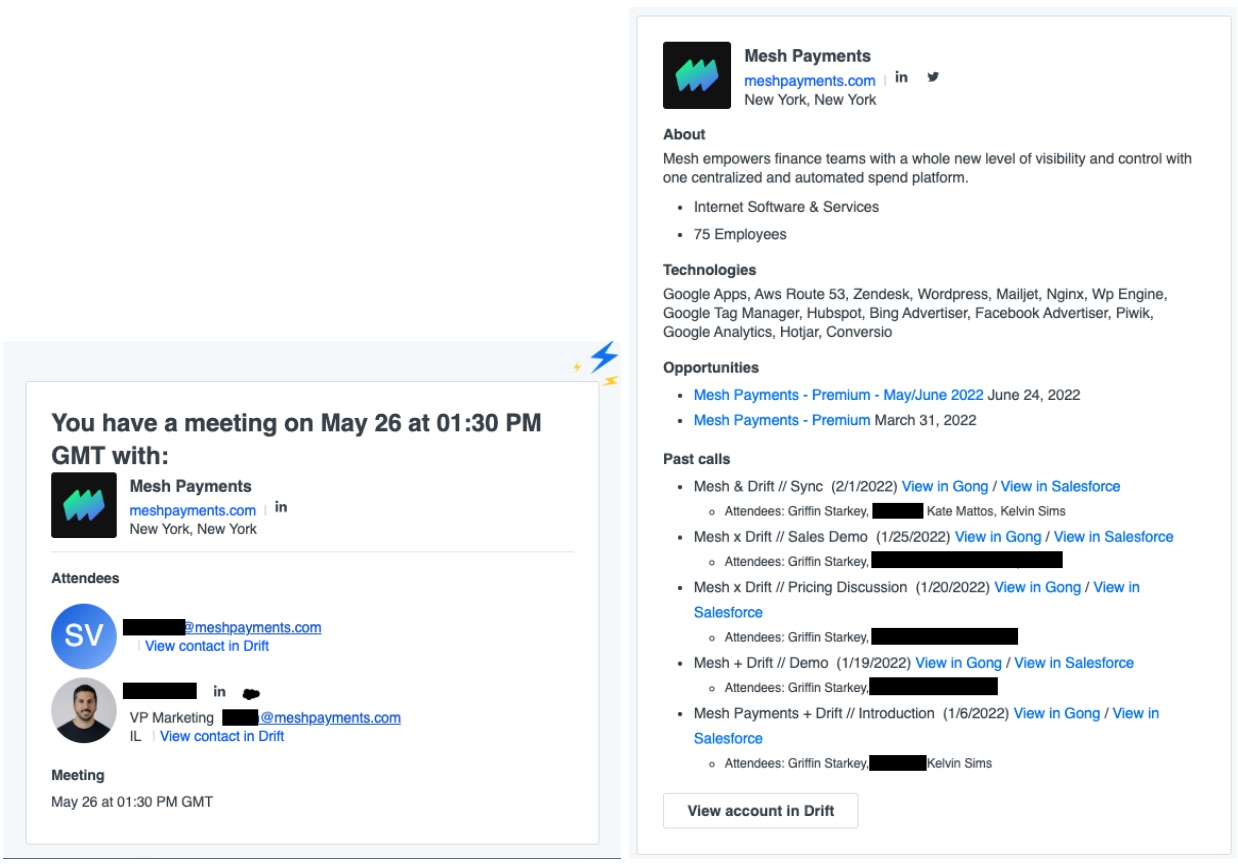Viewport: 1238px width, 866px height.
Task: Click the Mesh x Drift // Pricing Discussion title
Action: point(800,587)
